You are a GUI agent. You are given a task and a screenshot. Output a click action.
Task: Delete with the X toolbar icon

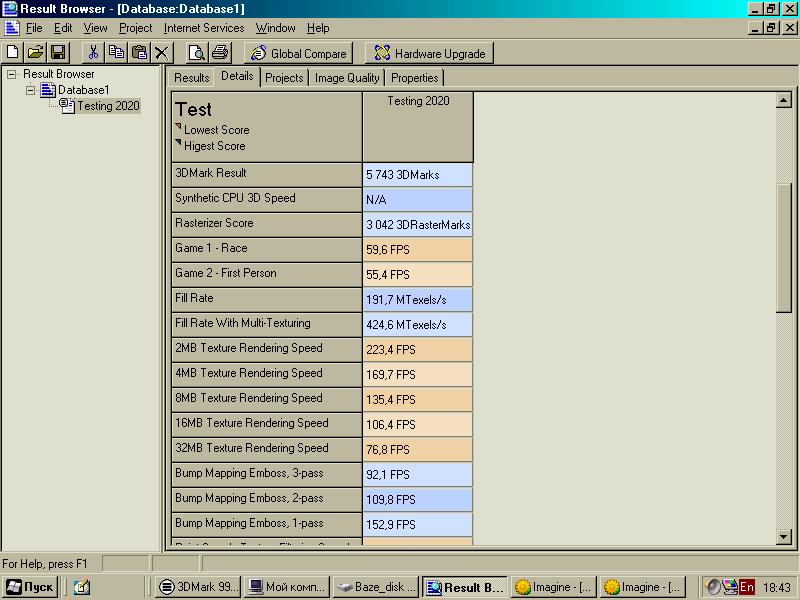point(162,53)
